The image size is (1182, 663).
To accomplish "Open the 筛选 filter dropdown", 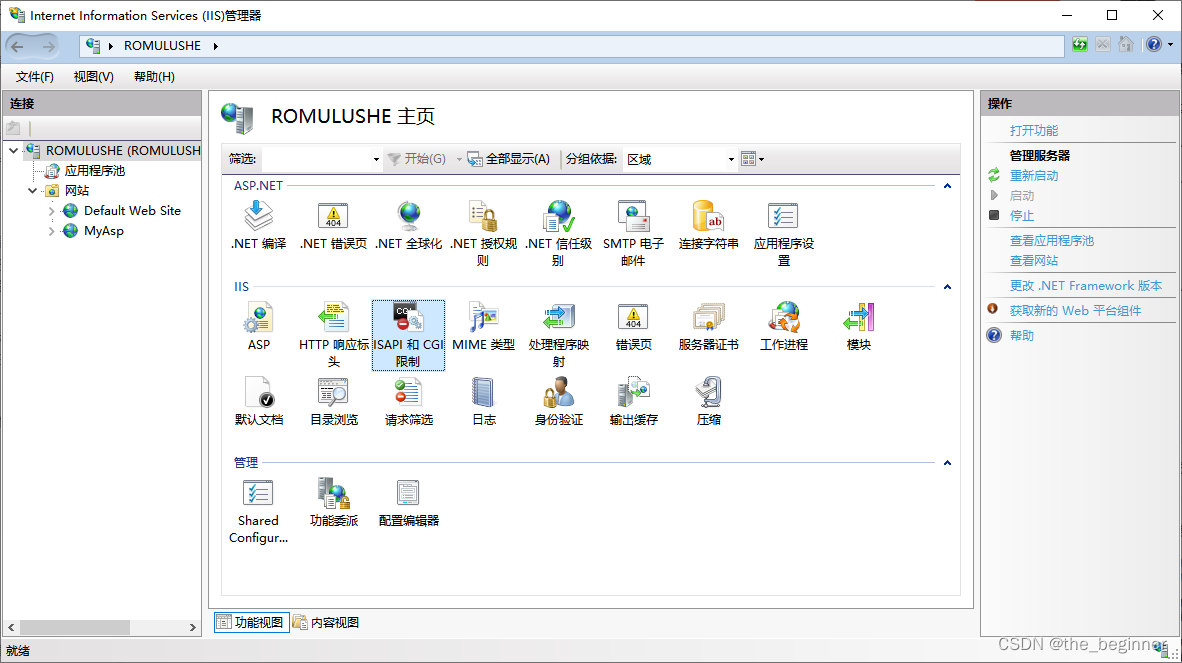I will 376,159.
